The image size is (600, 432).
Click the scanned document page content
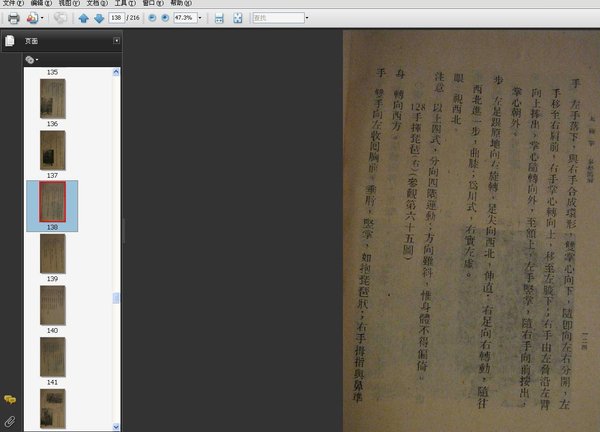point(471,231)
